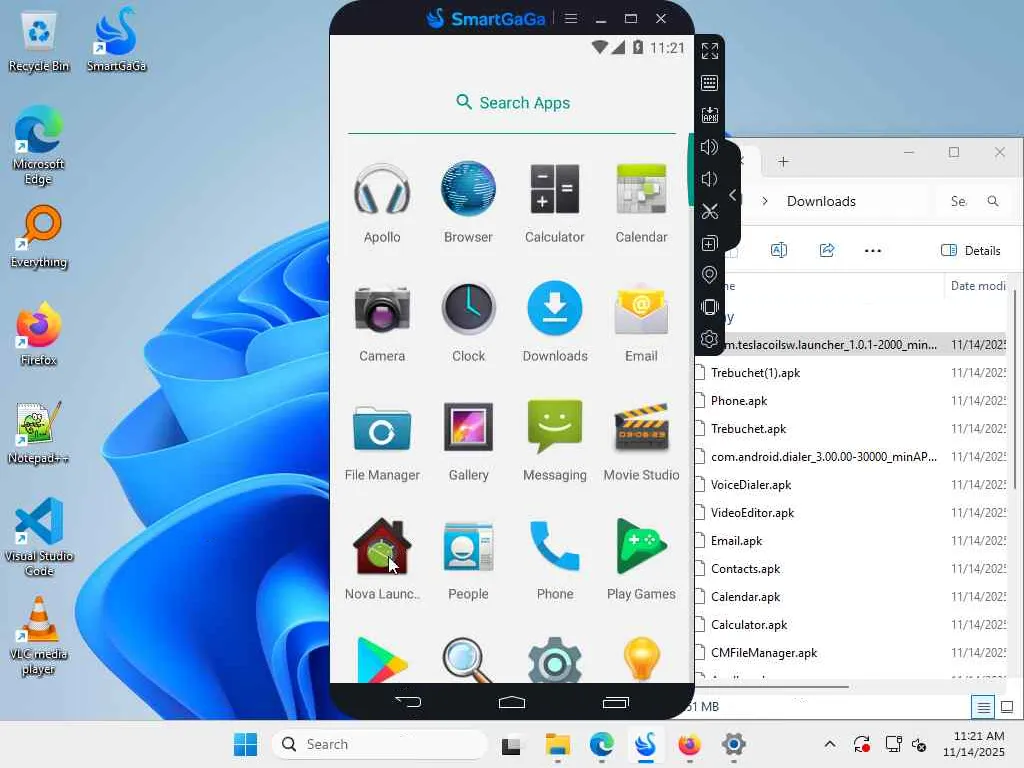
Task: Decrease emulator volume in sidebar
Action: pyautogui.click(x=709, y=179)
